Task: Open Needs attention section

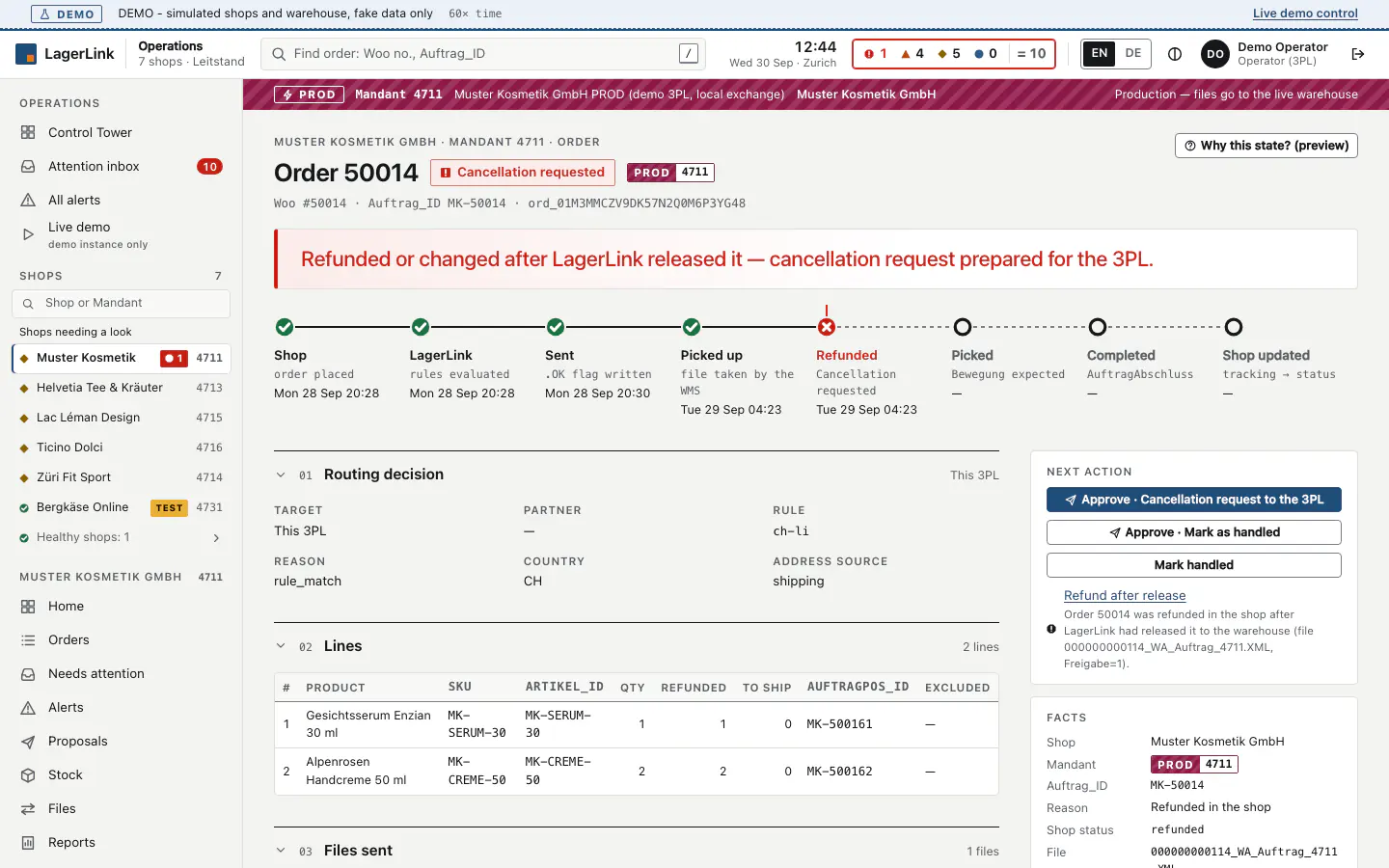Action: (x=121, y=673)
